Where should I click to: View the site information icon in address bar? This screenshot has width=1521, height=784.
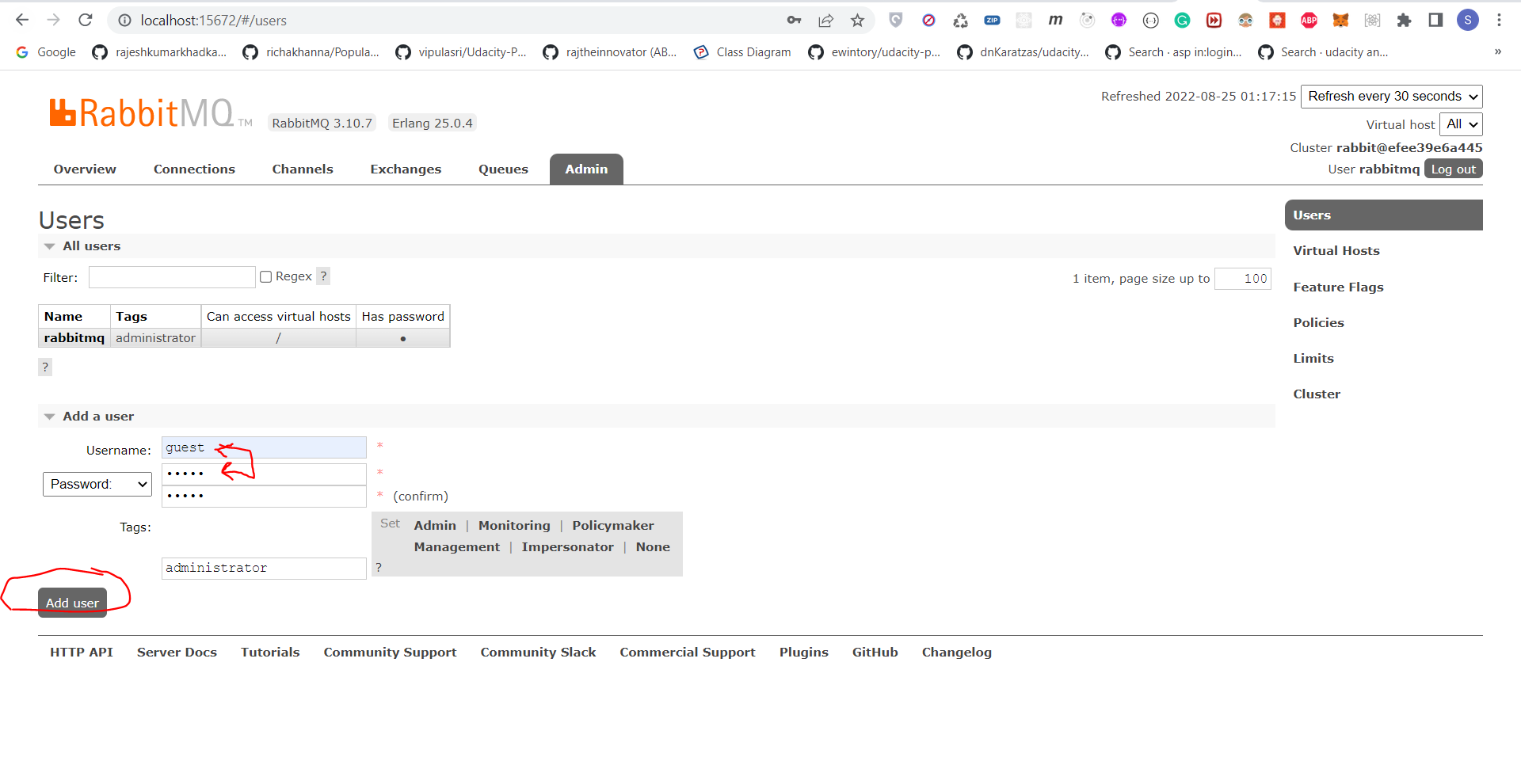[x=124, y=21]
